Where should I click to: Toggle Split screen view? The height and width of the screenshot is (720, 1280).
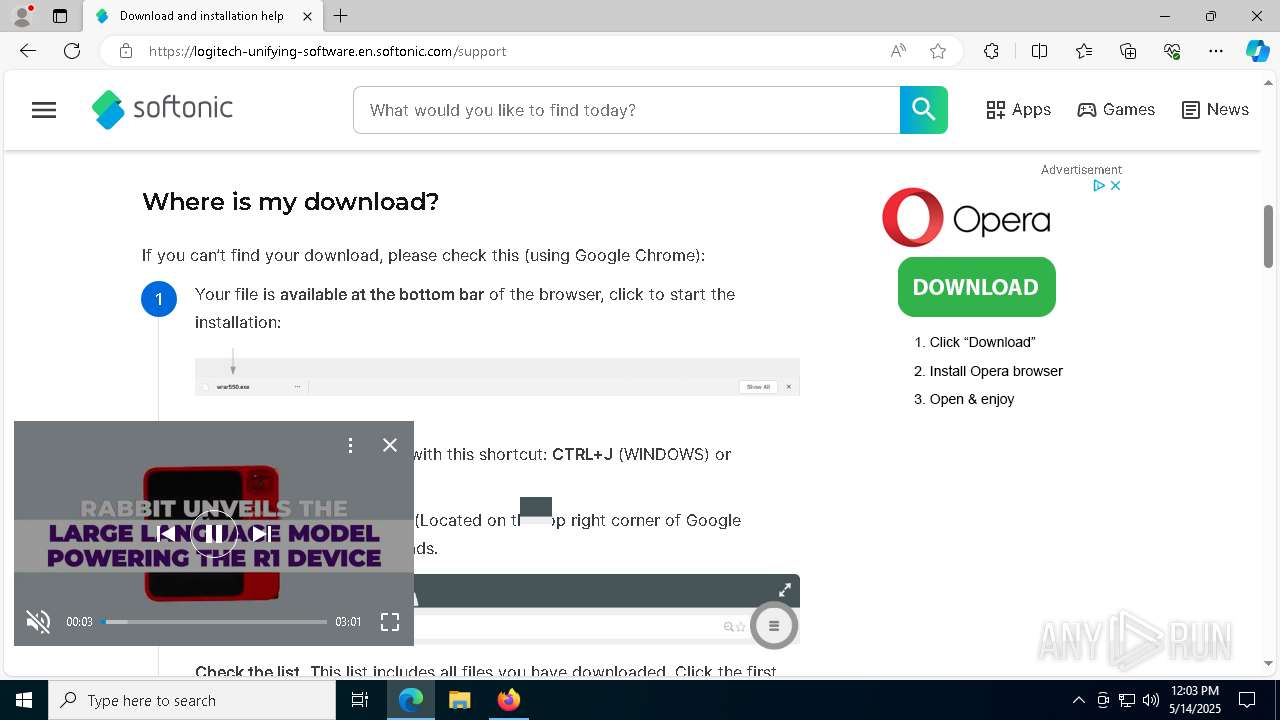tap(1039, 51)
